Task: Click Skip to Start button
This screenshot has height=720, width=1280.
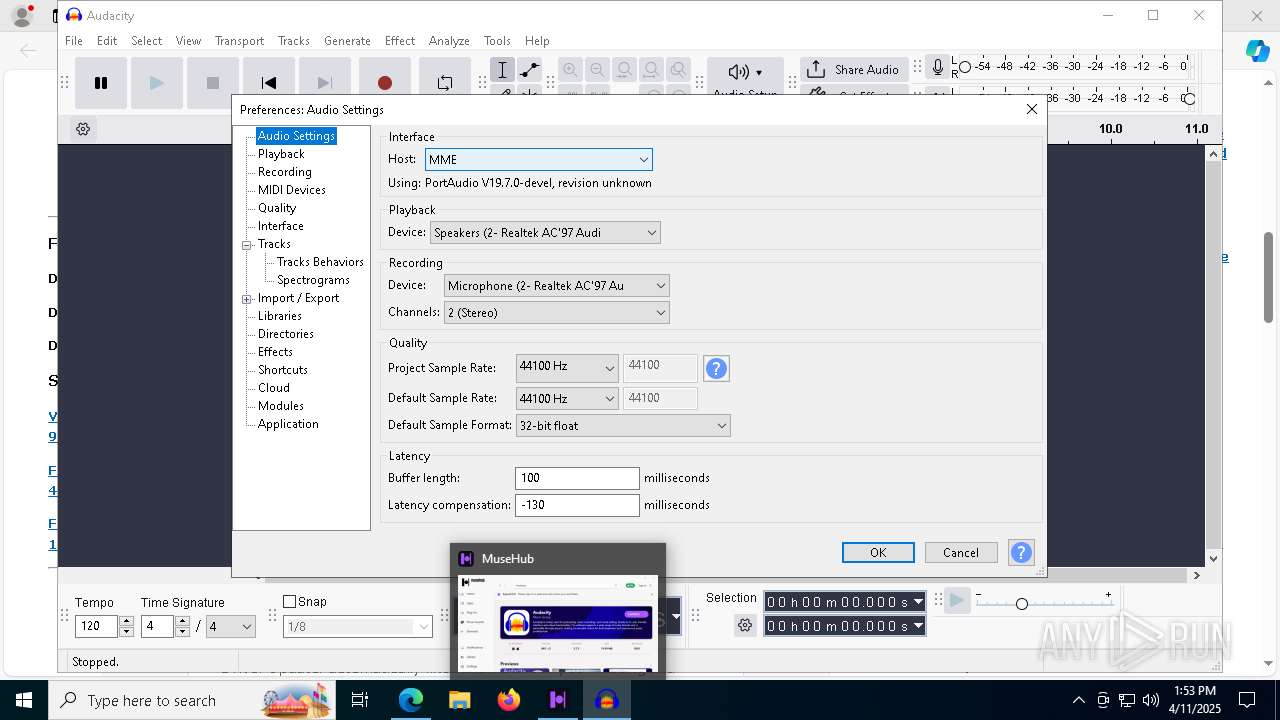Action: click(268, 83)
